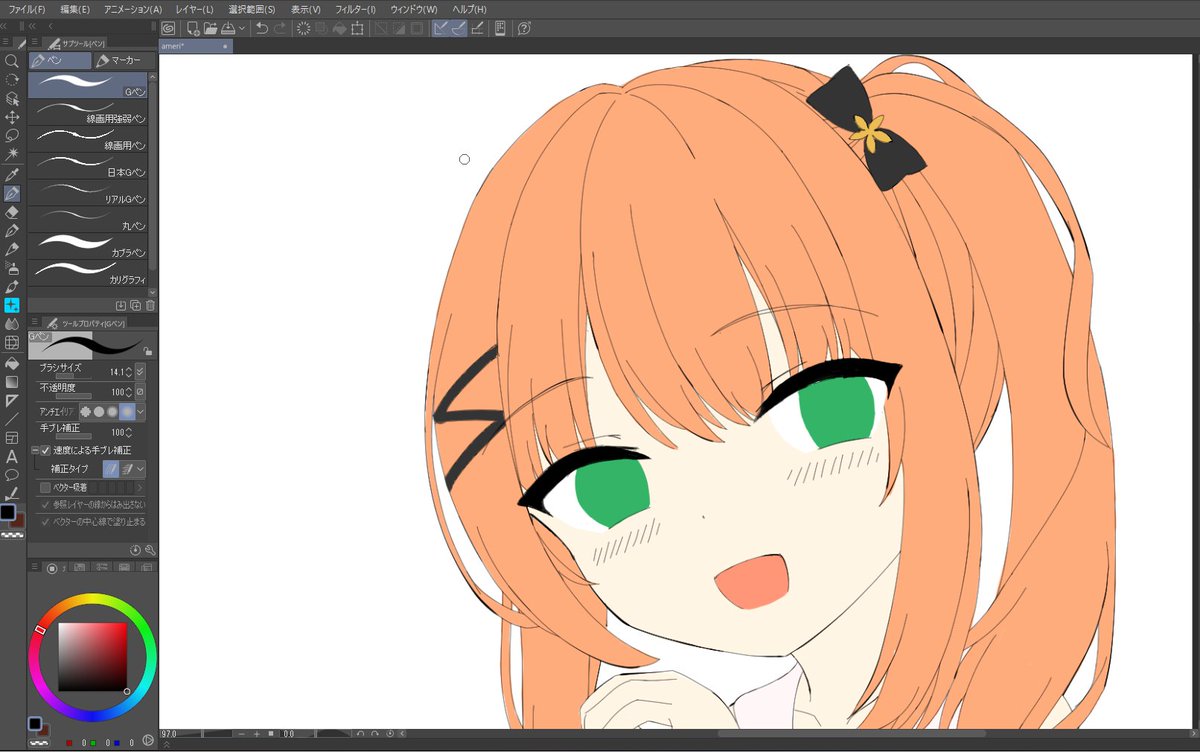Image resolution: width=1200 pixels, height=752 pixels.
Task: Select the カブラペン sub tool
Action: pyautogui.click(x=88, y=245)
